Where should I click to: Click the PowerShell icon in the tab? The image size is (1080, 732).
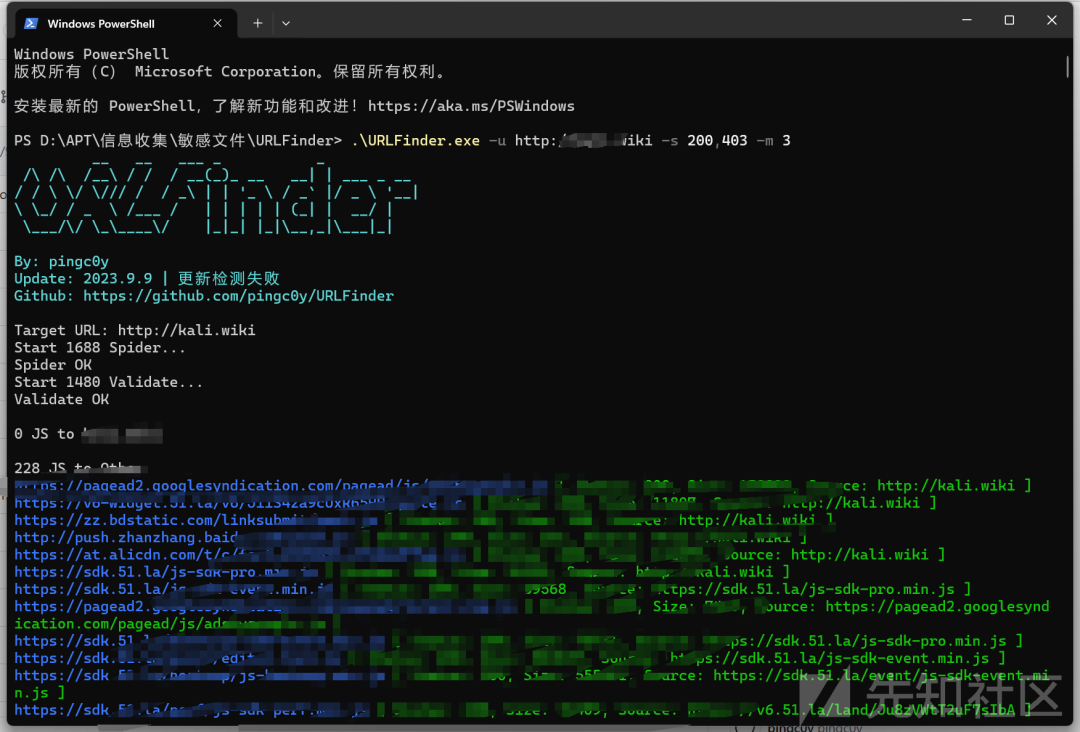pos(31,23)
